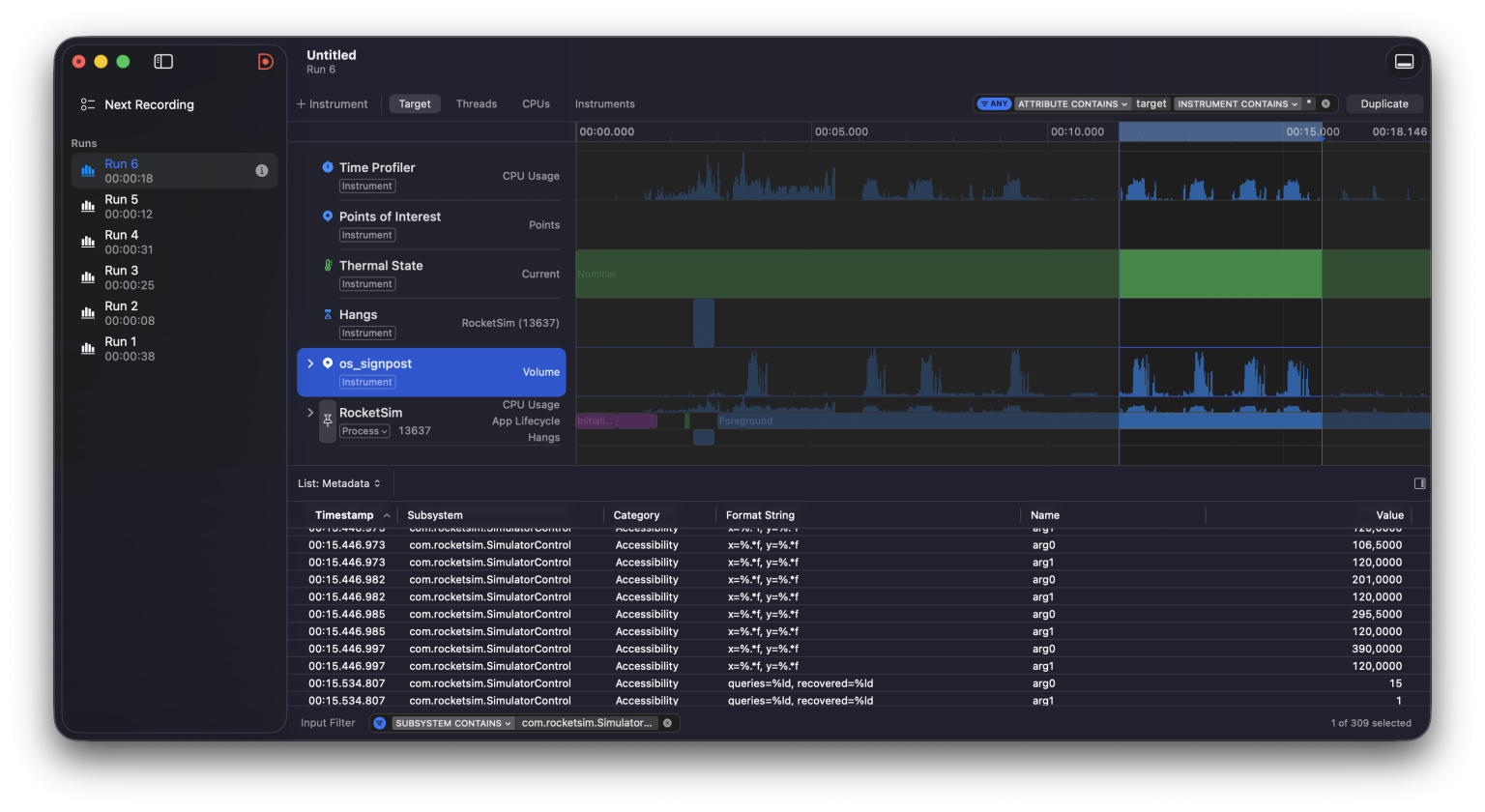Click the Time Profiler instrument icon
The height and width of the screenshot is (812, 1485).
point(328,167)
